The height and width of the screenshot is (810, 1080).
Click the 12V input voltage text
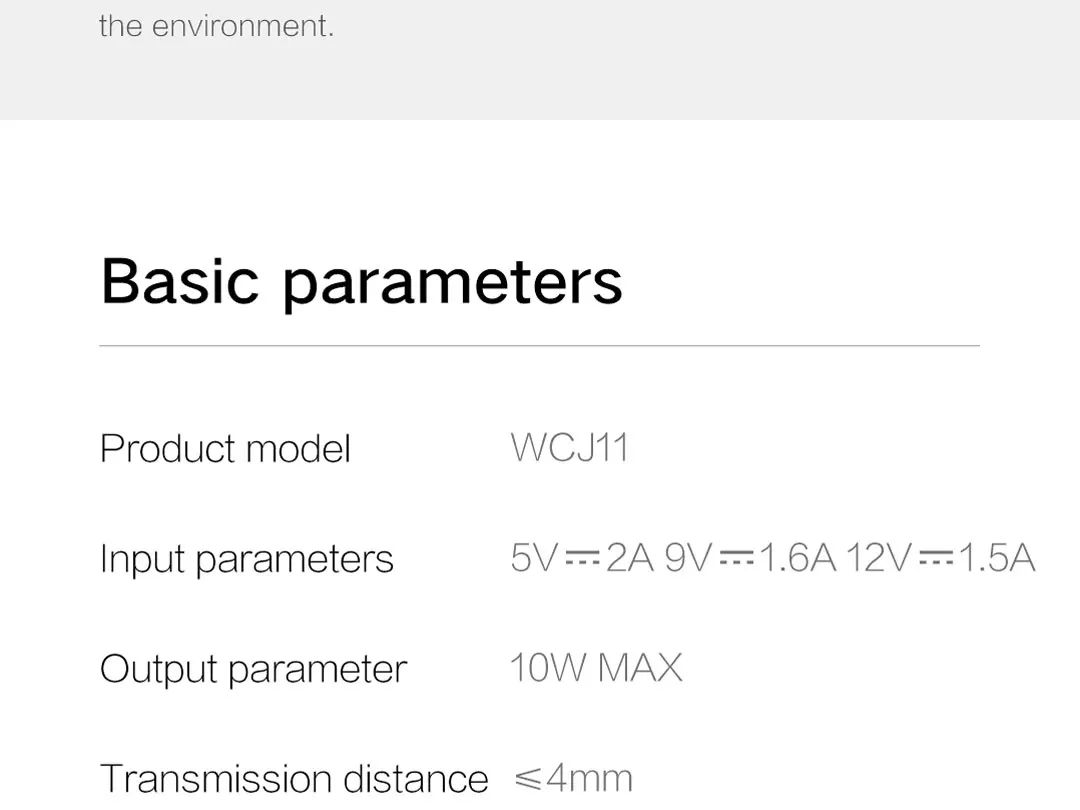point(879,558)
